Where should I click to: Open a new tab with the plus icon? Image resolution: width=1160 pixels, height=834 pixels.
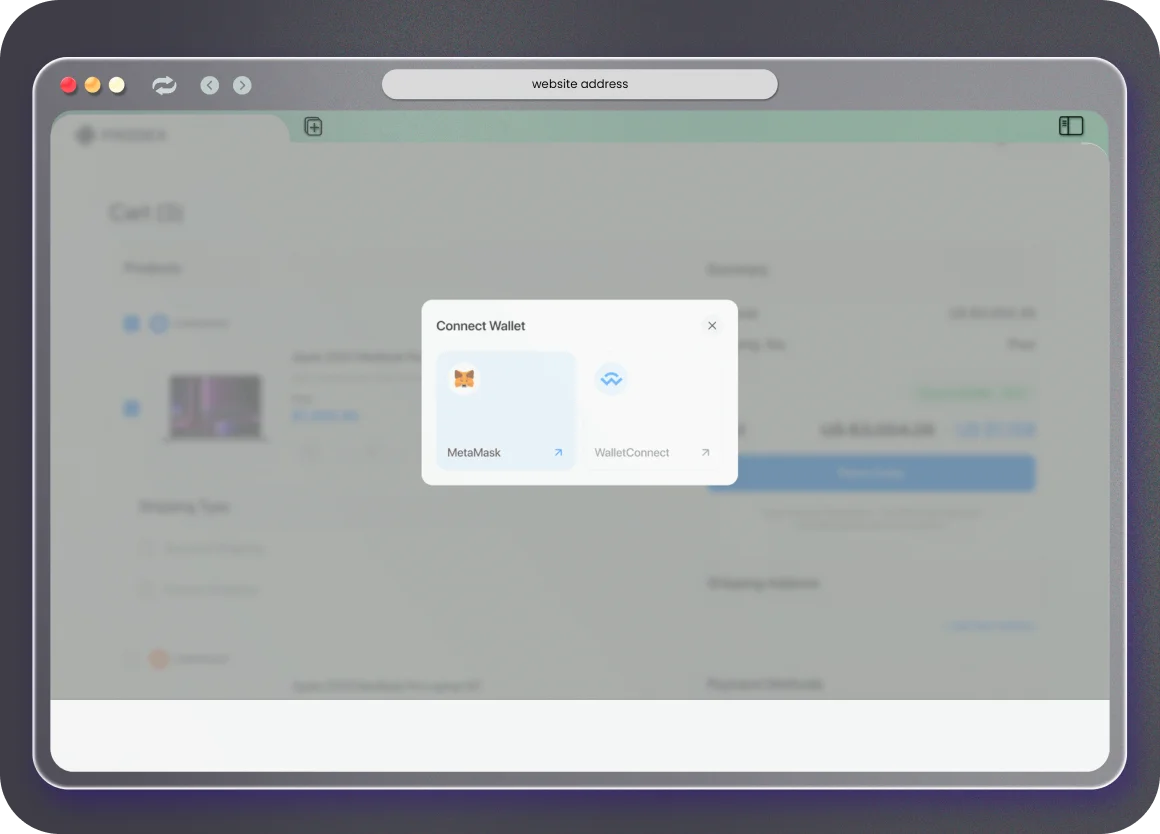coord(313,127)
